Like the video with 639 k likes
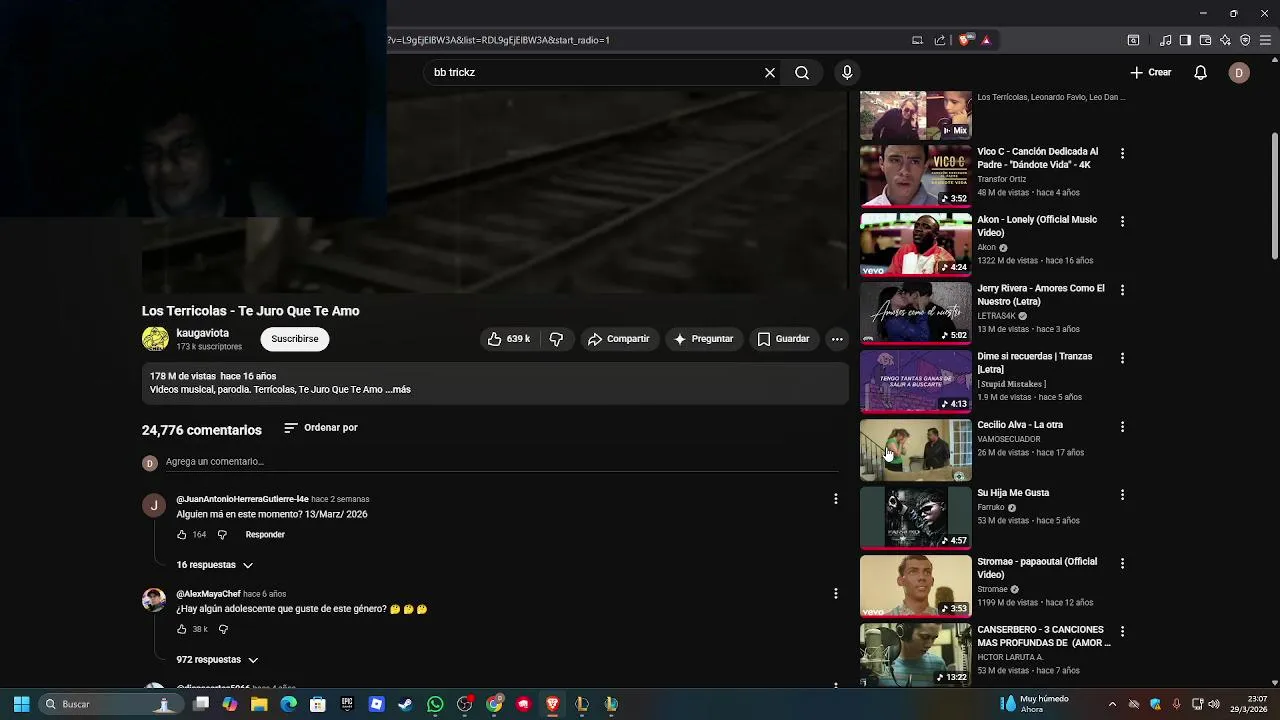This screenshot has width=1280, height=720. pos(509,339)
